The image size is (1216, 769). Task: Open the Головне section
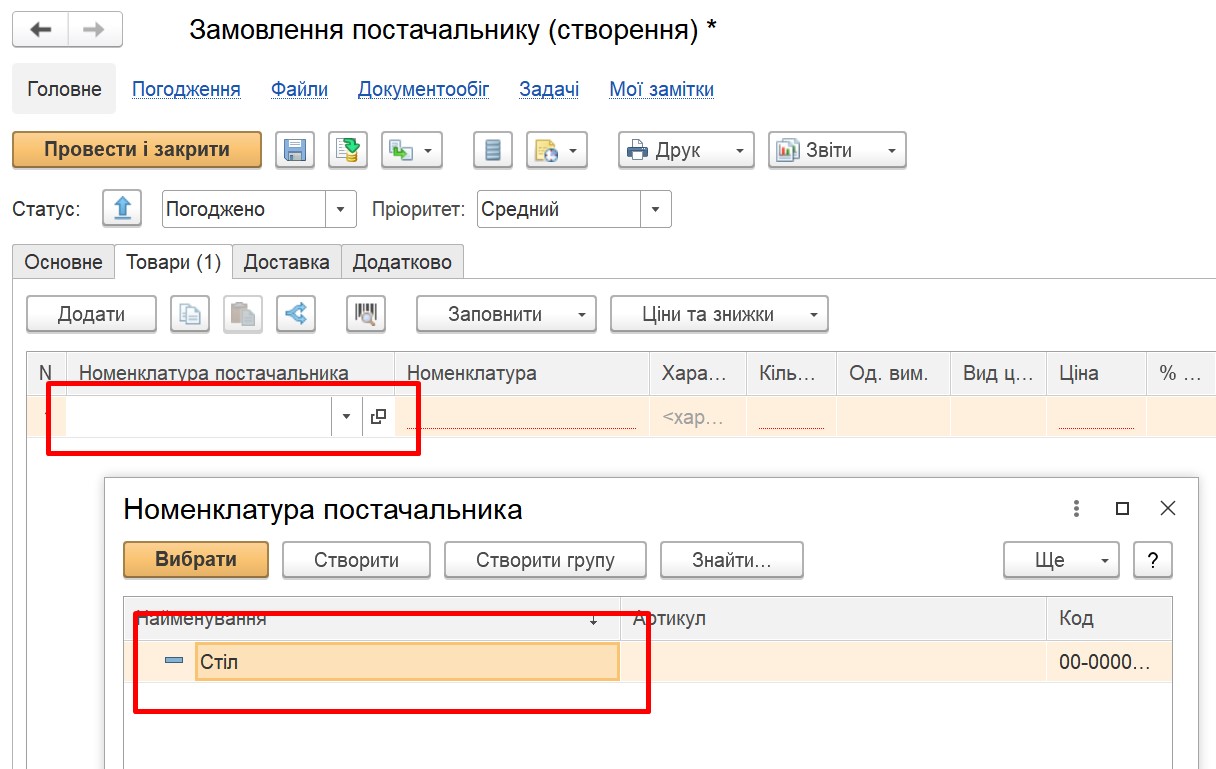tap(64, 89)
